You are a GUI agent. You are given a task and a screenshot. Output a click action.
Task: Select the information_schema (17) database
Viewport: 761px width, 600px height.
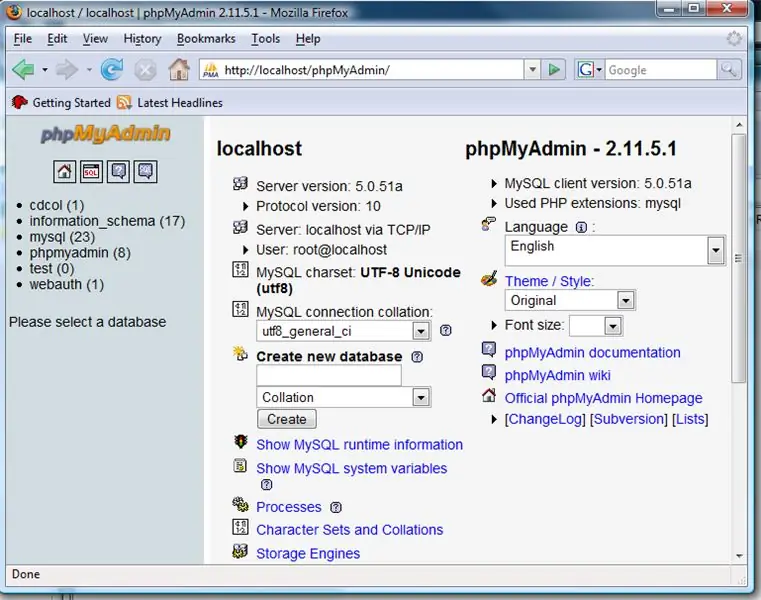click(x=107, y=221)
